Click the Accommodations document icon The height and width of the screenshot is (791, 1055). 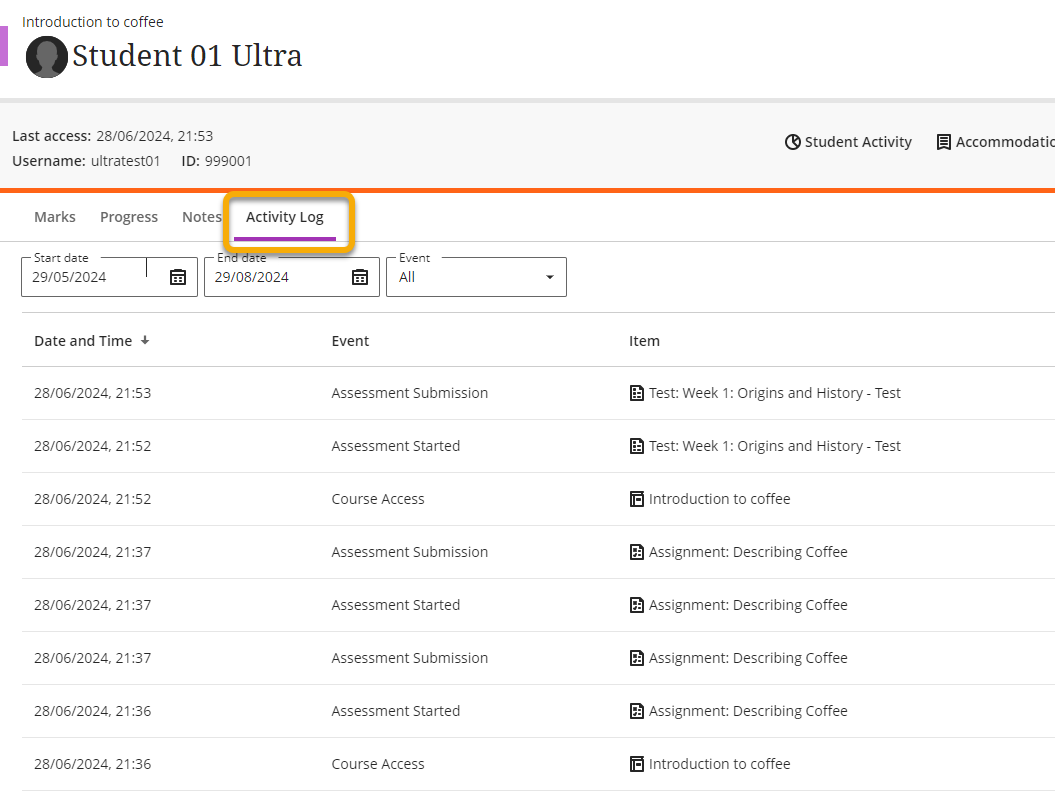(944, 142)
